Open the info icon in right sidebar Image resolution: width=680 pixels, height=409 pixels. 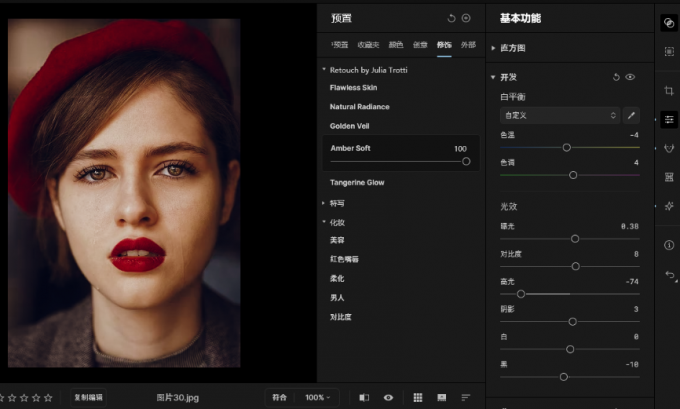[x=668, y=245]
